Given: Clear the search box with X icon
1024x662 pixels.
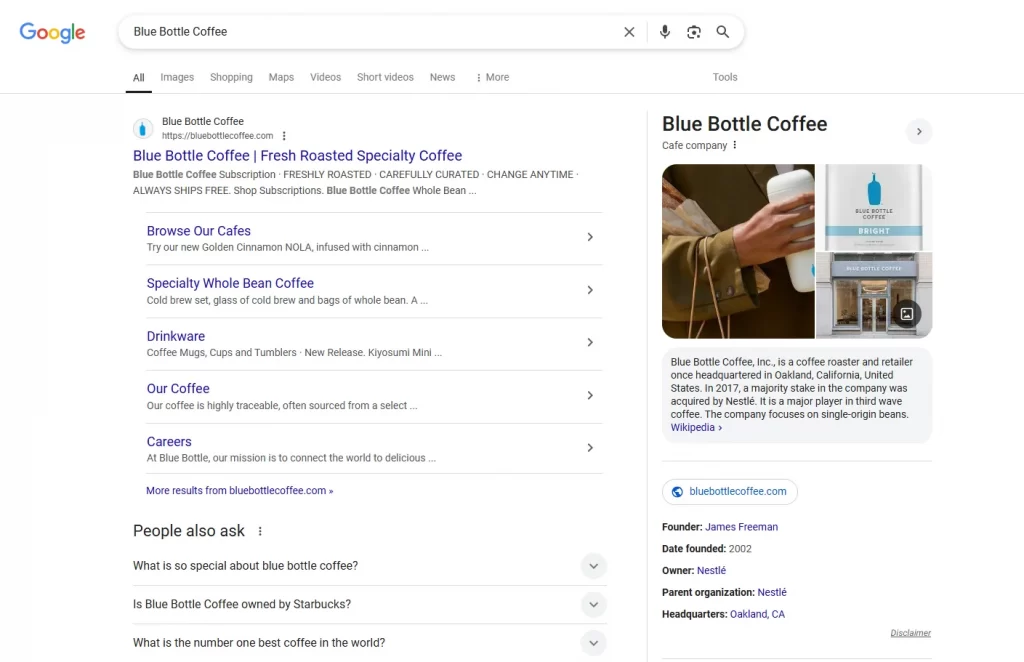Looking at the screenshot, I should pyautogui.click(x=629, y=32).
